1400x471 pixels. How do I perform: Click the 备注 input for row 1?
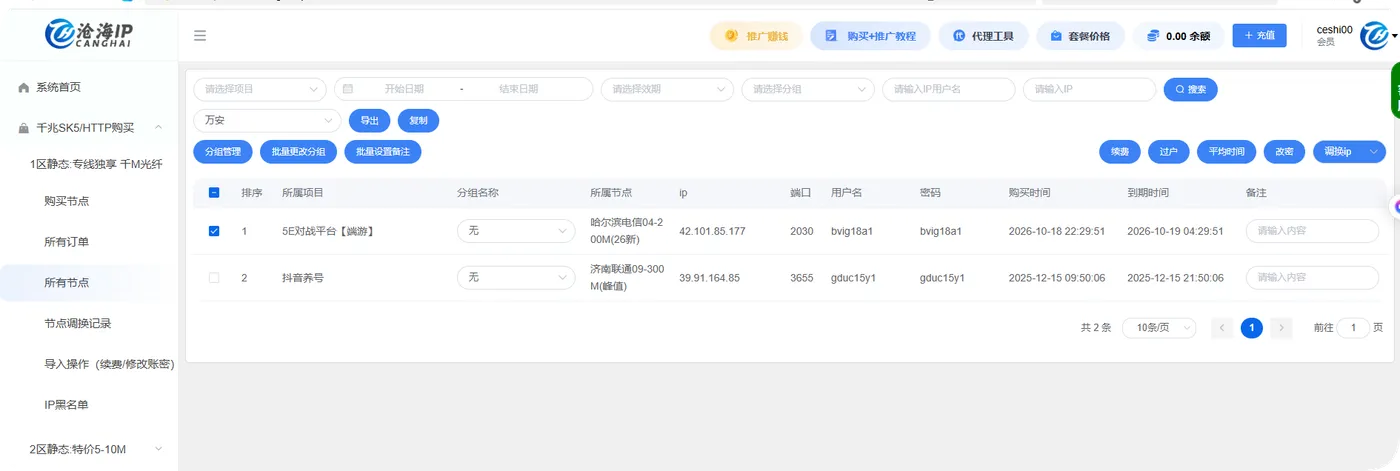pos(1312,231)
